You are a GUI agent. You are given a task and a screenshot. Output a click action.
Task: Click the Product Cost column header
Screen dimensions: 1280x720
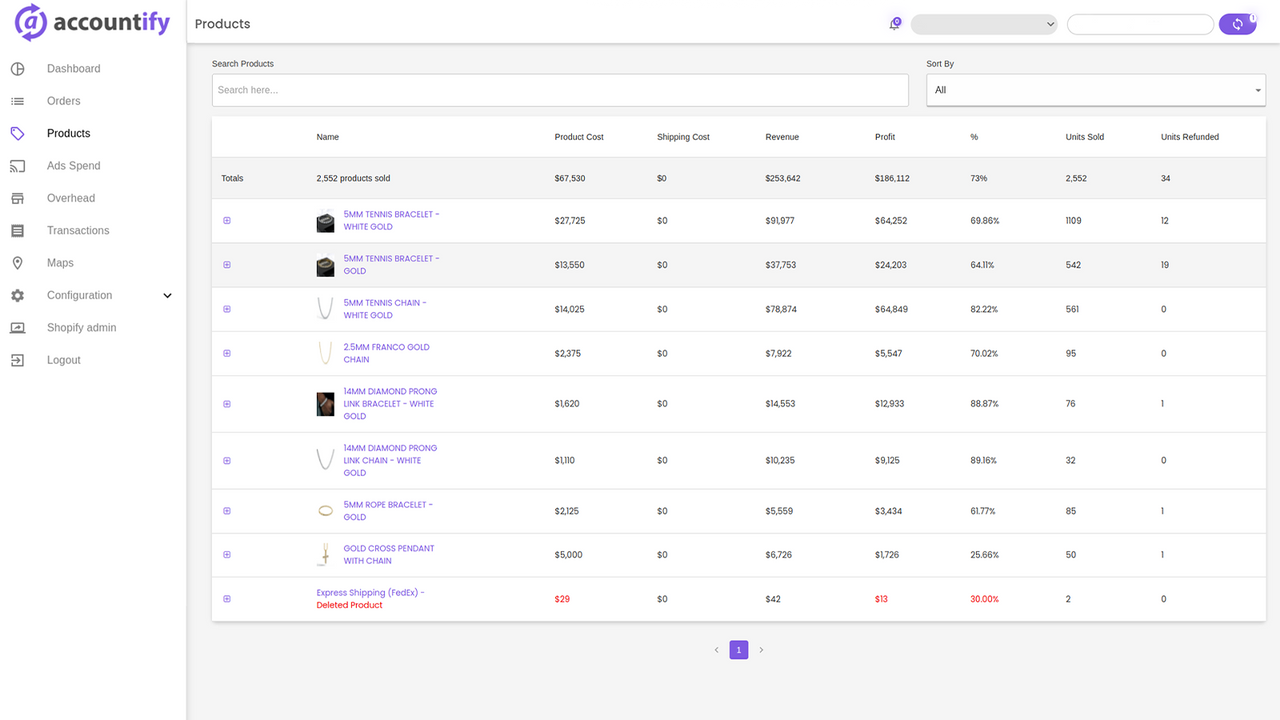[579, 137]
